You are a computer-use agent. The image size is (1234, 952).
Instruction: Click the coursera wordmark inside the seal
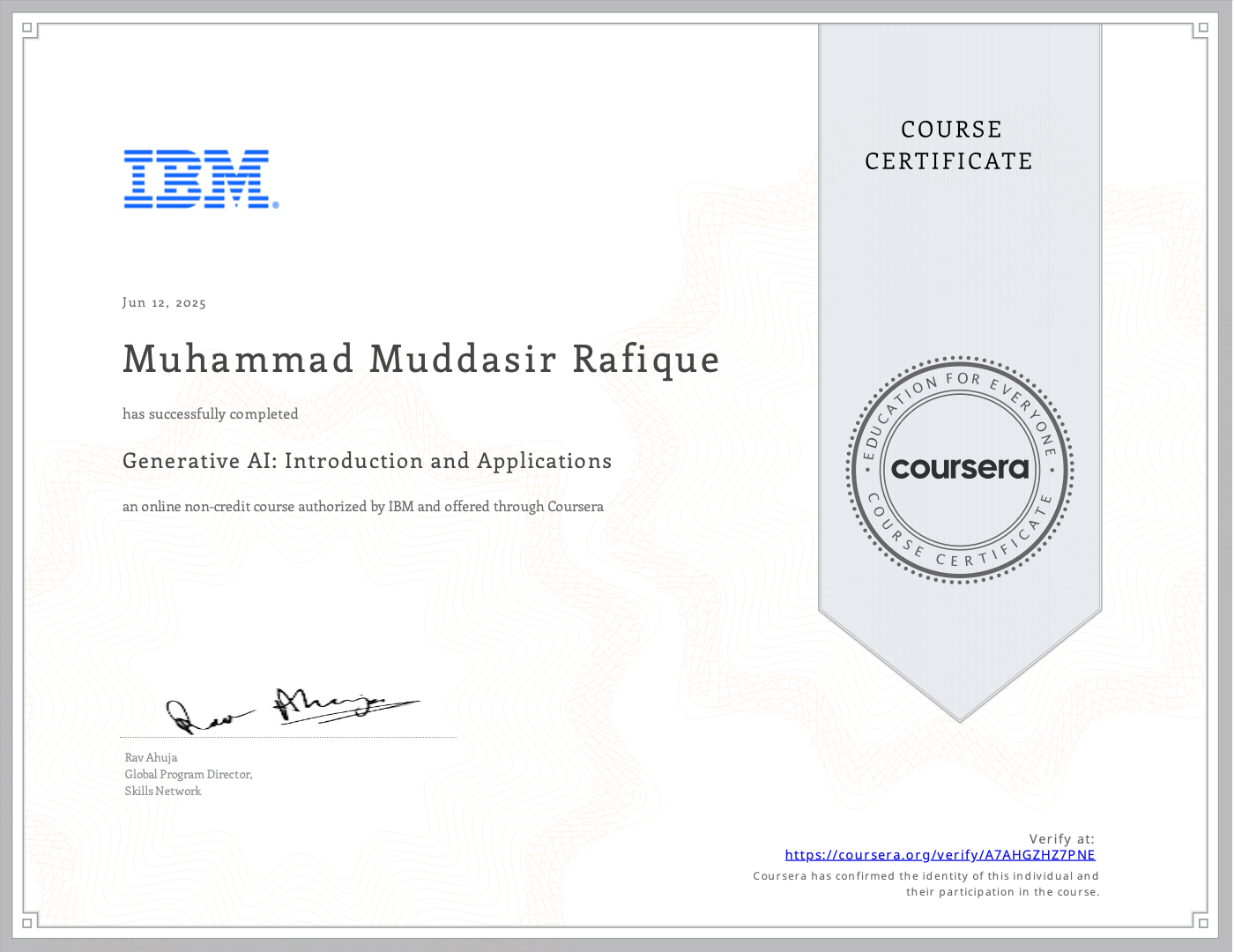tap(961, 469)
